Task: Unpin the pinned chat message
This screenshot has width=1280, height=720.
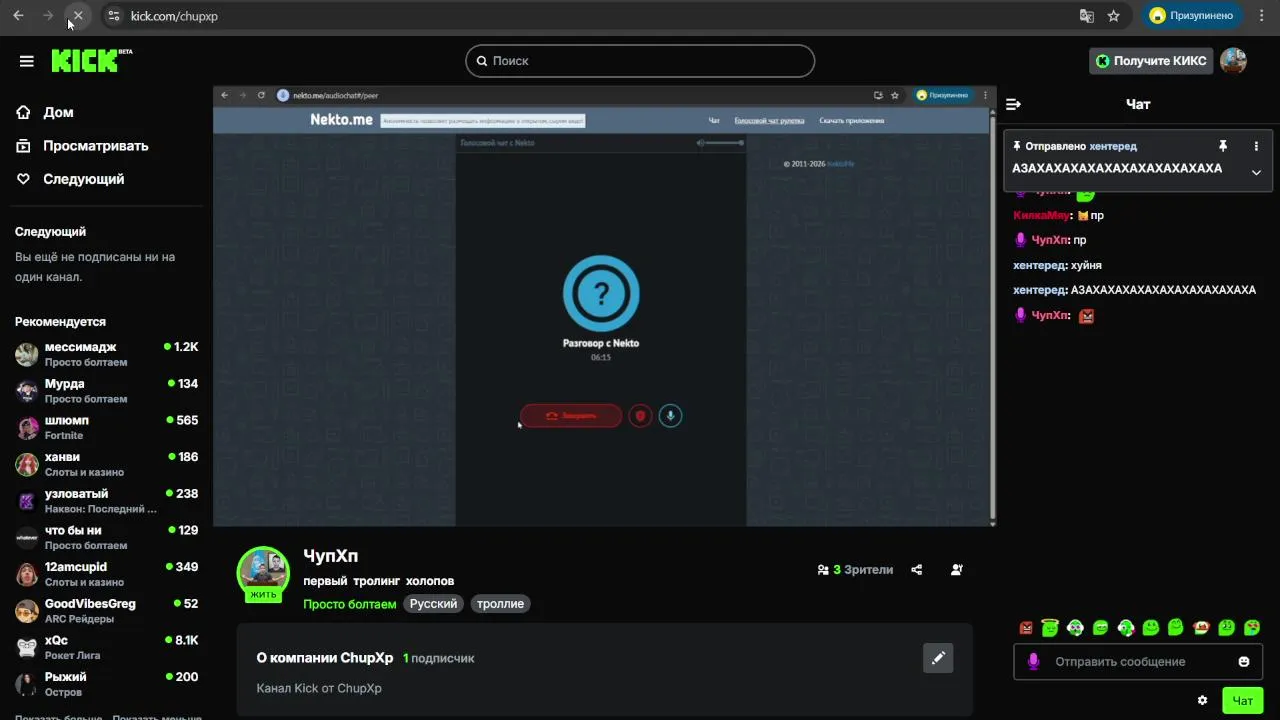Action: (x=1222, y=146)
